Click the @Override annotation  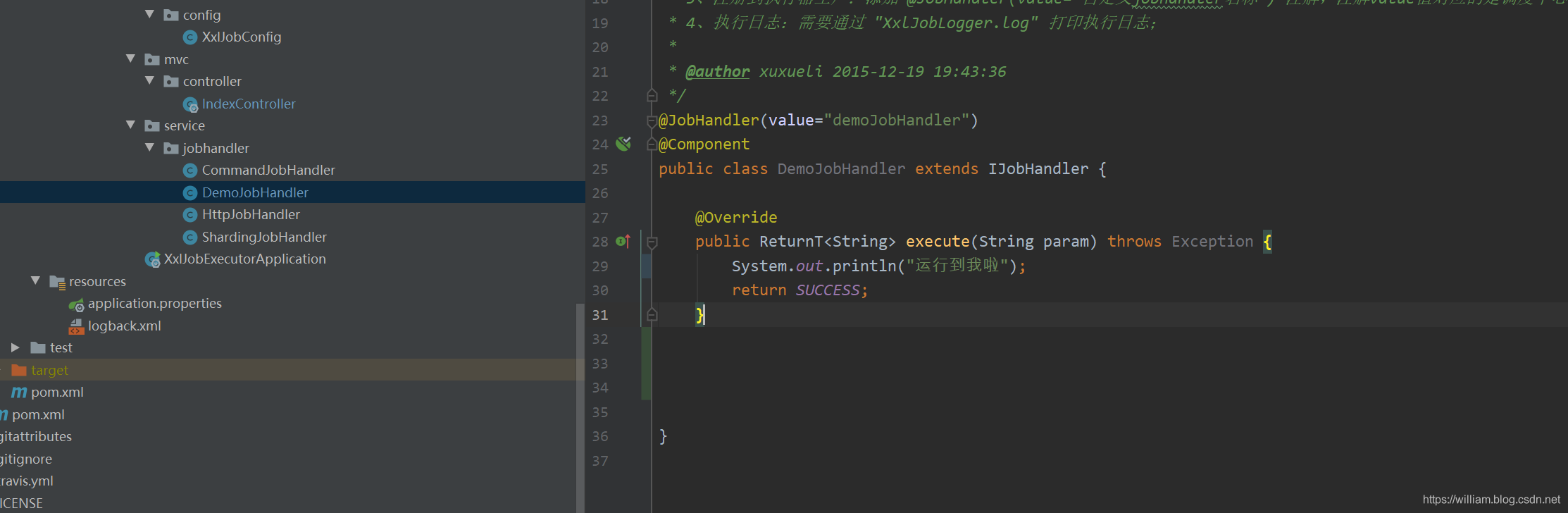pyautogui.click(x=736, y=218)
